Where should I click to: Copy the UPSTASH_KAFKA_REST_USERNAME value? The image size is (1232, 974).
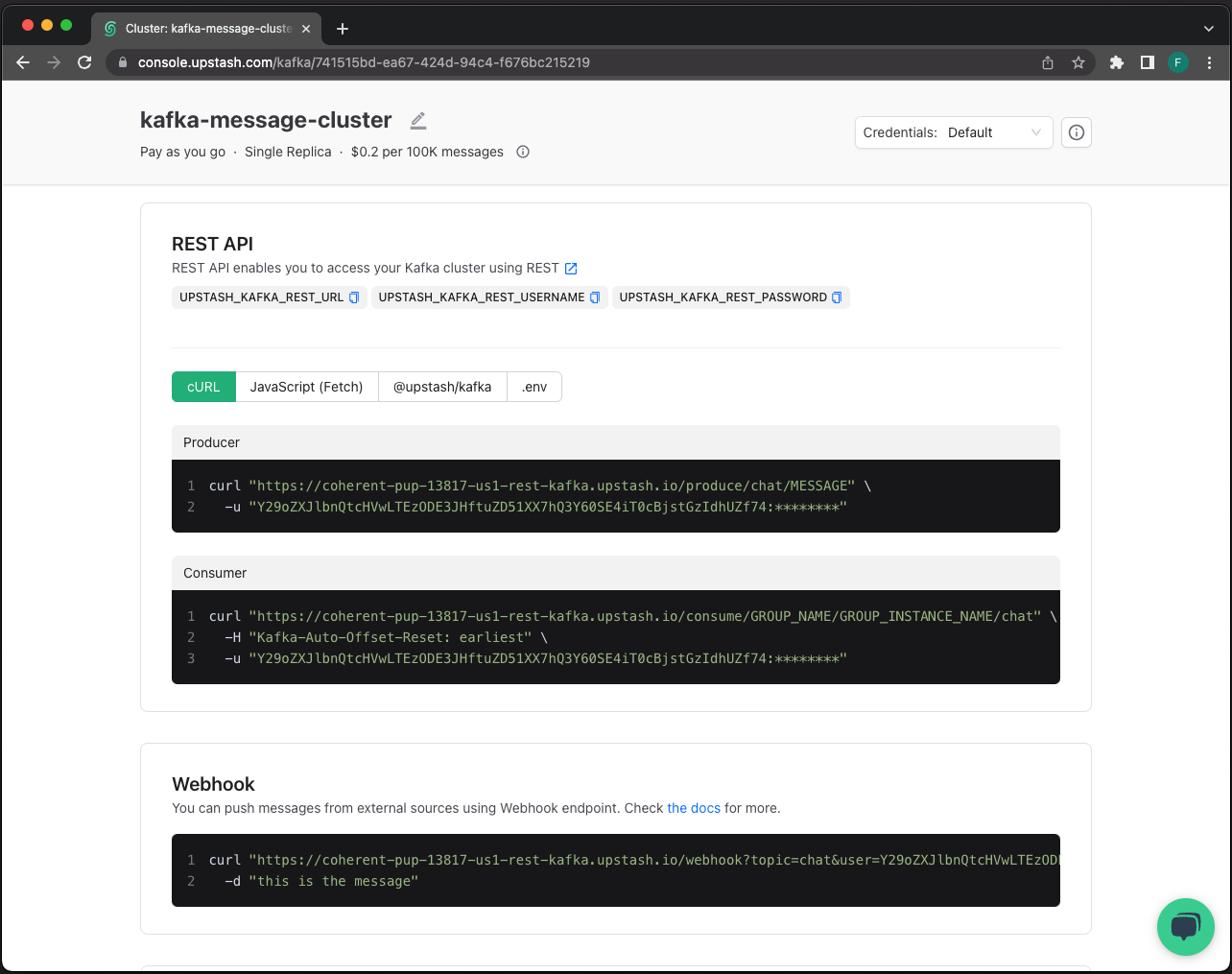click(x=595, y=297)
